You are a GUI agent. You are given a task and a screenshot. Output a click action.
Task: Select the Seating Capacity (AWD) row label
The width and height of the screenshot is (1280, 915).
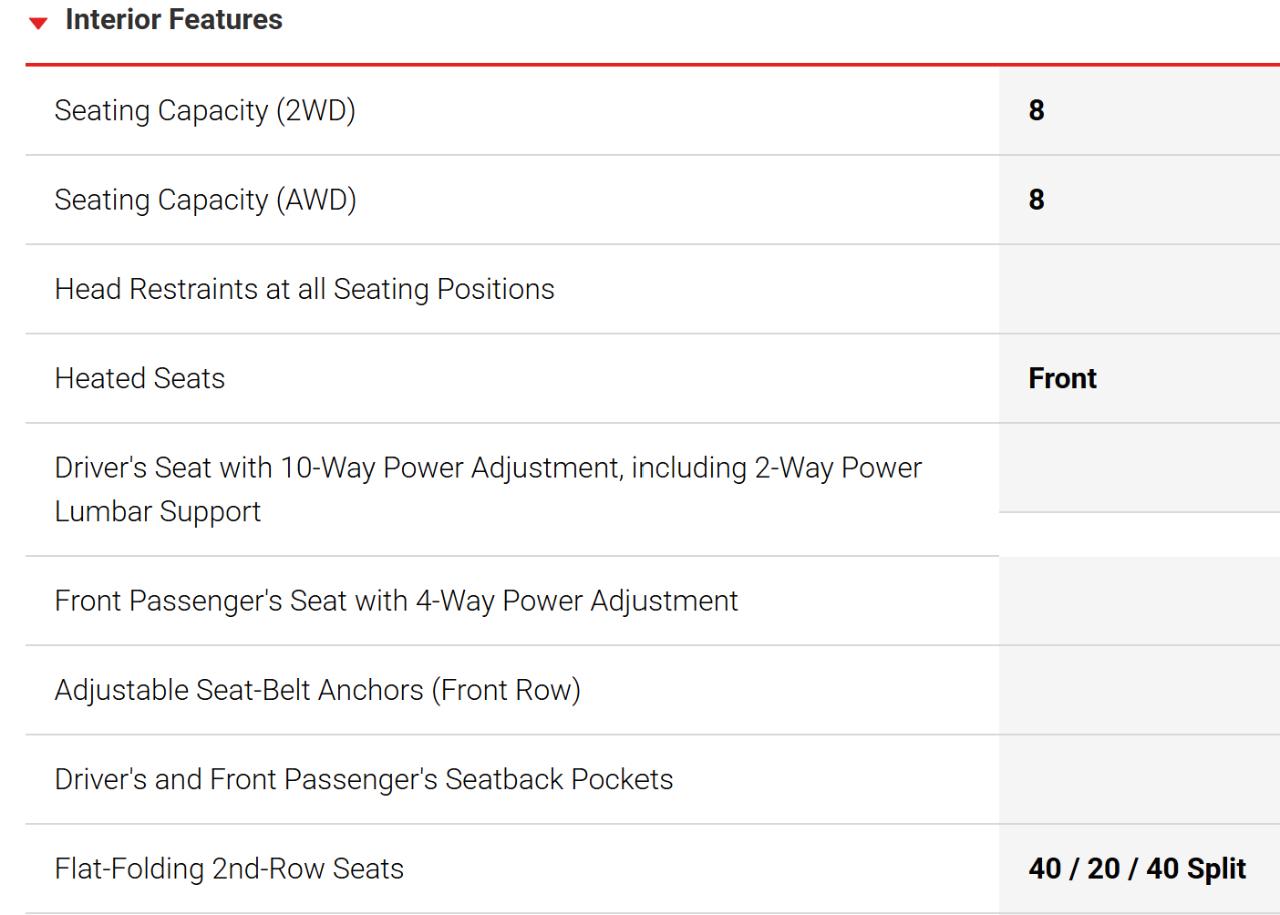pos(205,200)
